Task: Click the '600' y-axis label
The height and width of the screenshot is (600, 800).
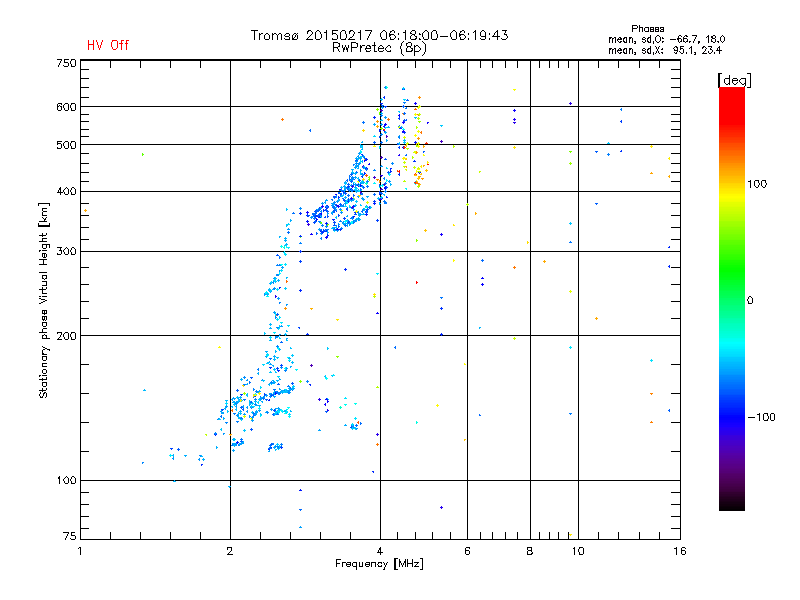Action: click(66, 107)
